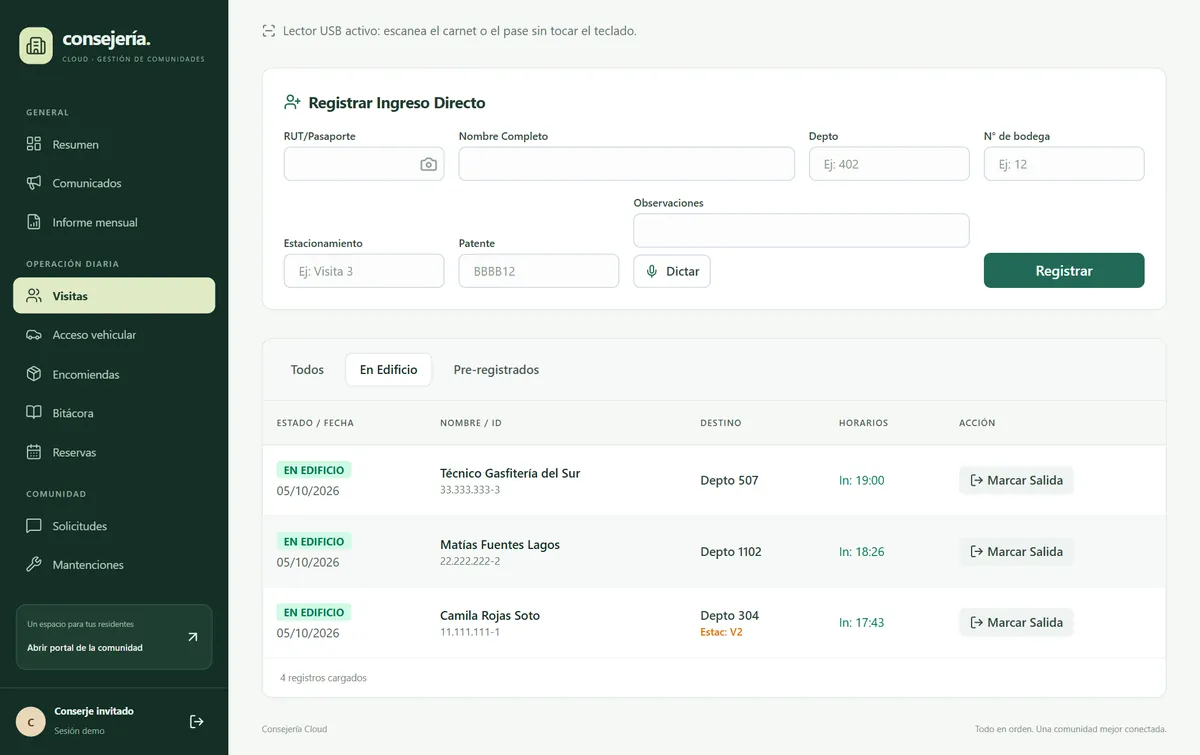Click the consejería building logo icon
Screen dimensions: 1200x755
(36, 45)
